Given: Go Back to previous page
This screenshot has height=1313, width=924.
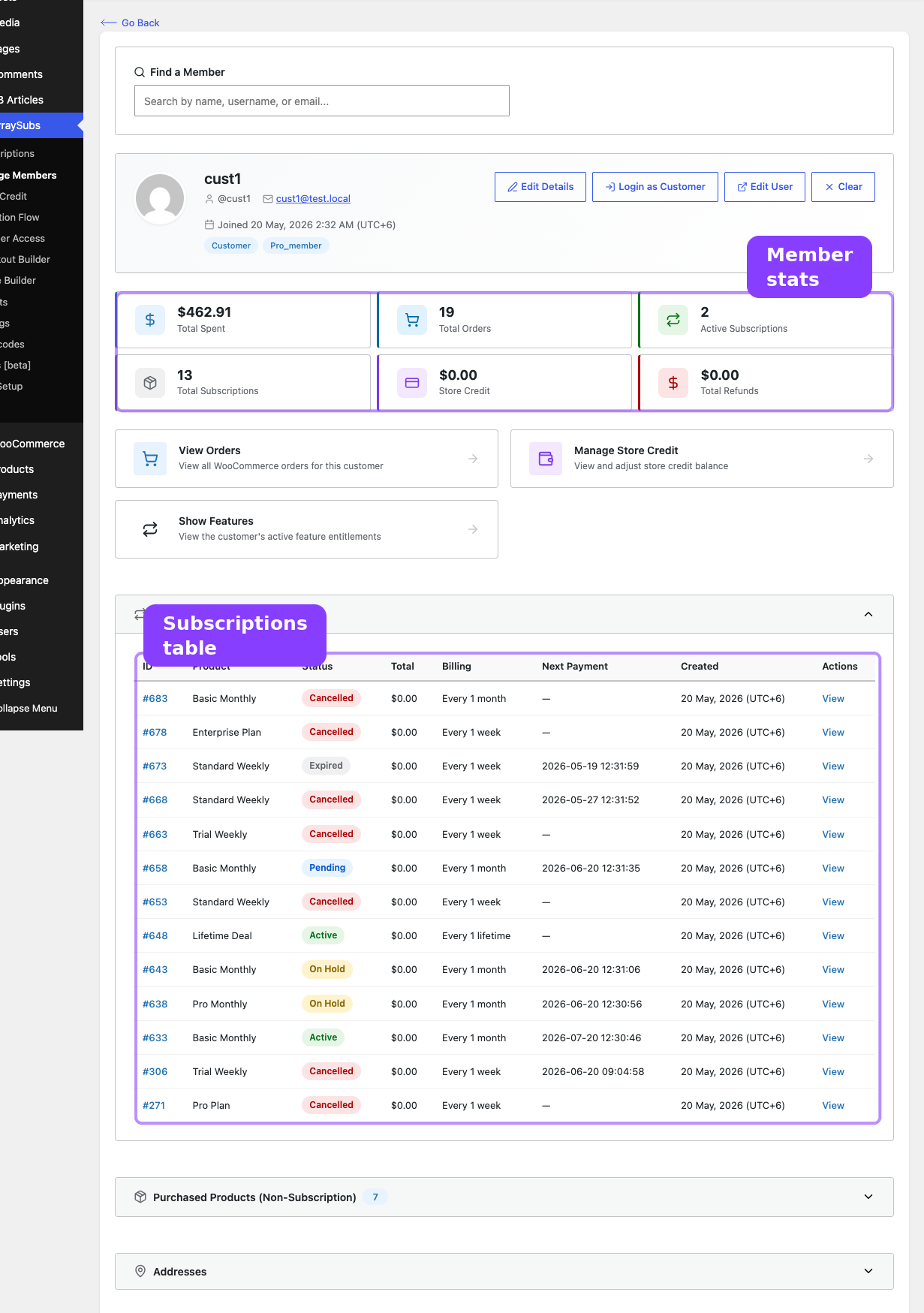Looking at the screenshot, I should pyautogui.click(x=130, y=23).
